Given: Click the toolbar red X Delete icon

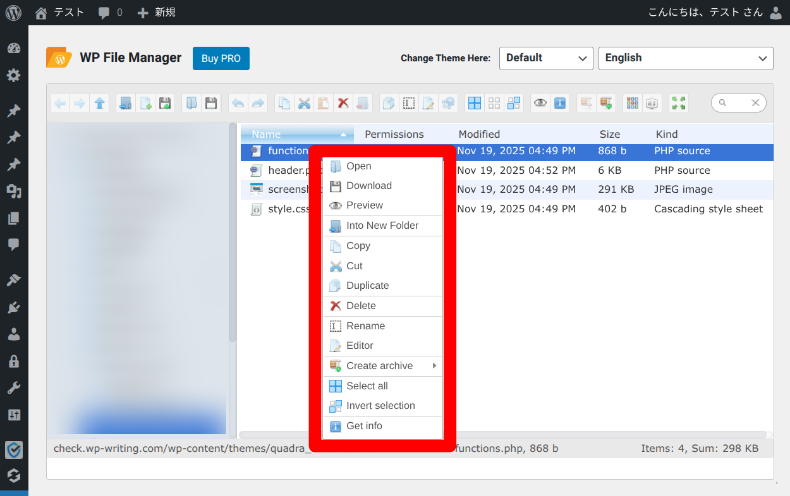Looking at the screenshot, I should tap(343, 104).
